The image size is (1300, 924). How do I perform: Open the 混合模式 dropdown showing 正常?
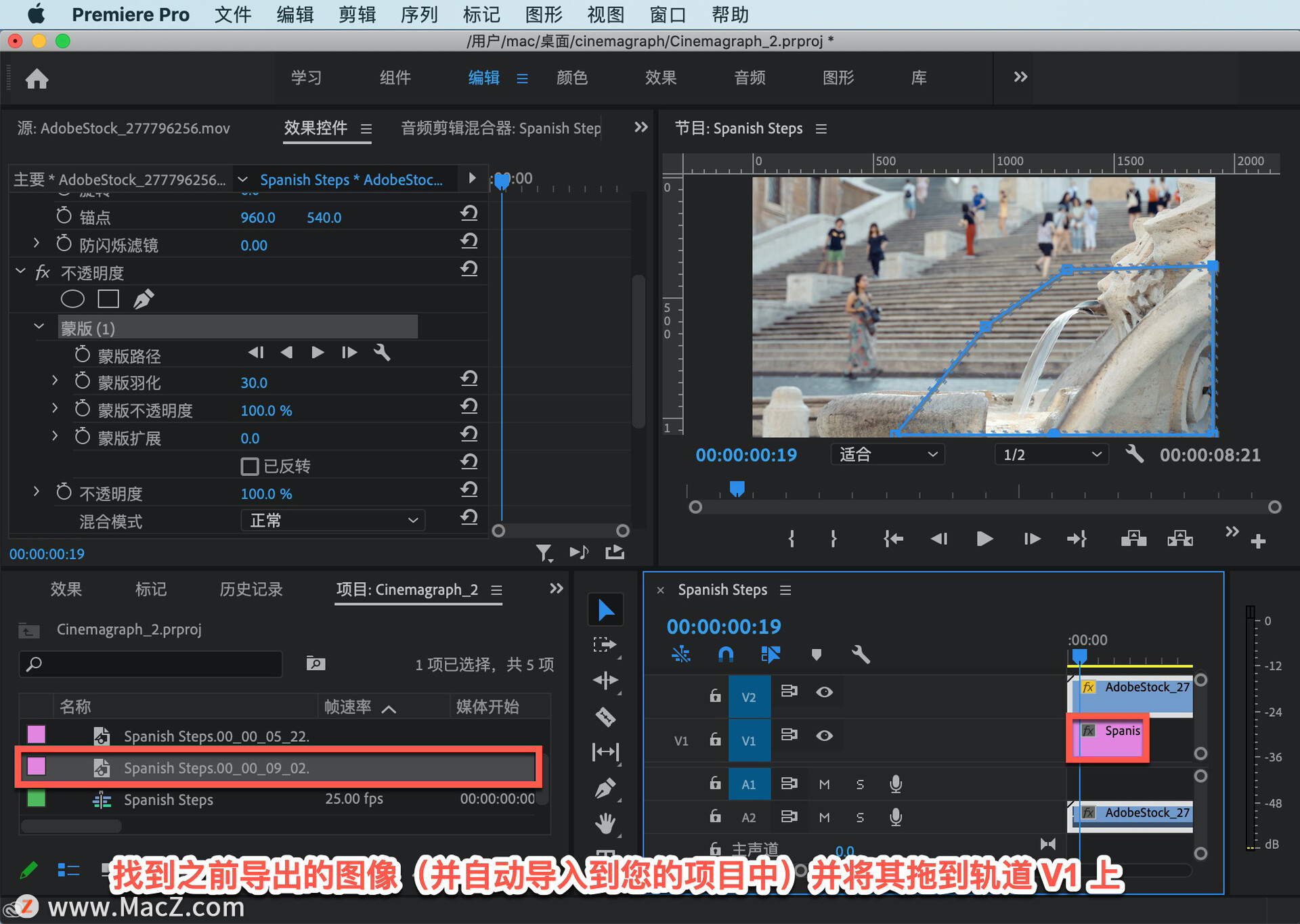[x=333, y=521]
